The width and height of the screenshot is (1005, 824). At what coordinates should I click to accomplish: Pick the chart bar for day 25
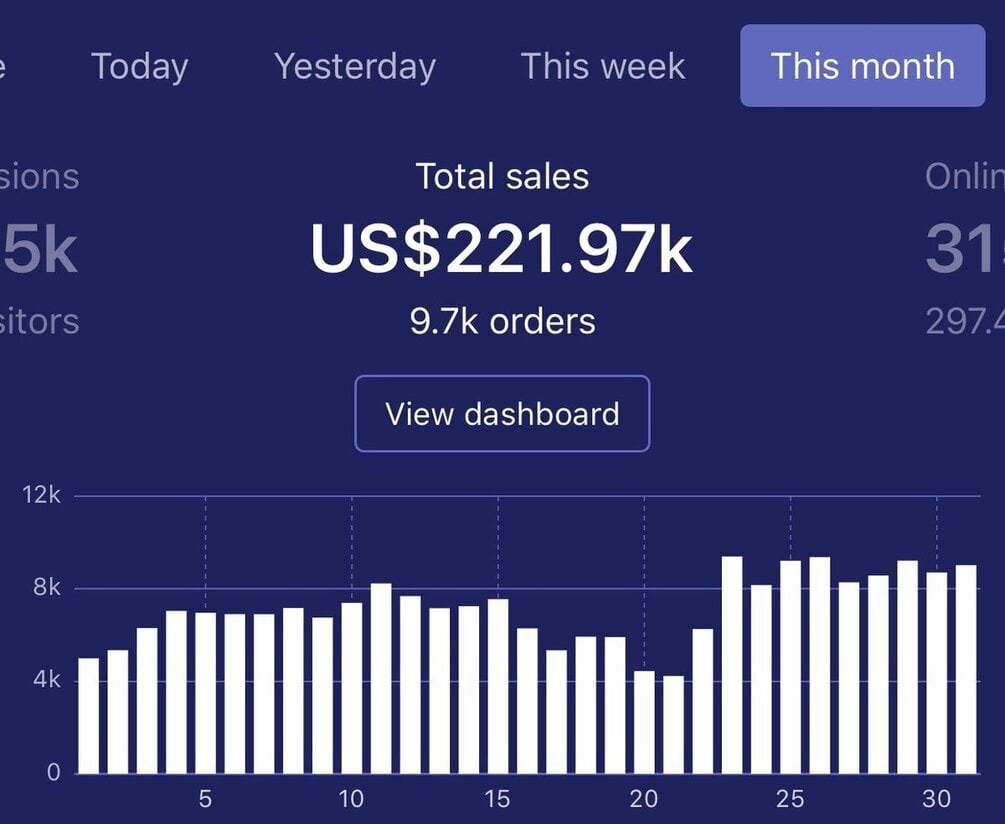coord(790,666)
